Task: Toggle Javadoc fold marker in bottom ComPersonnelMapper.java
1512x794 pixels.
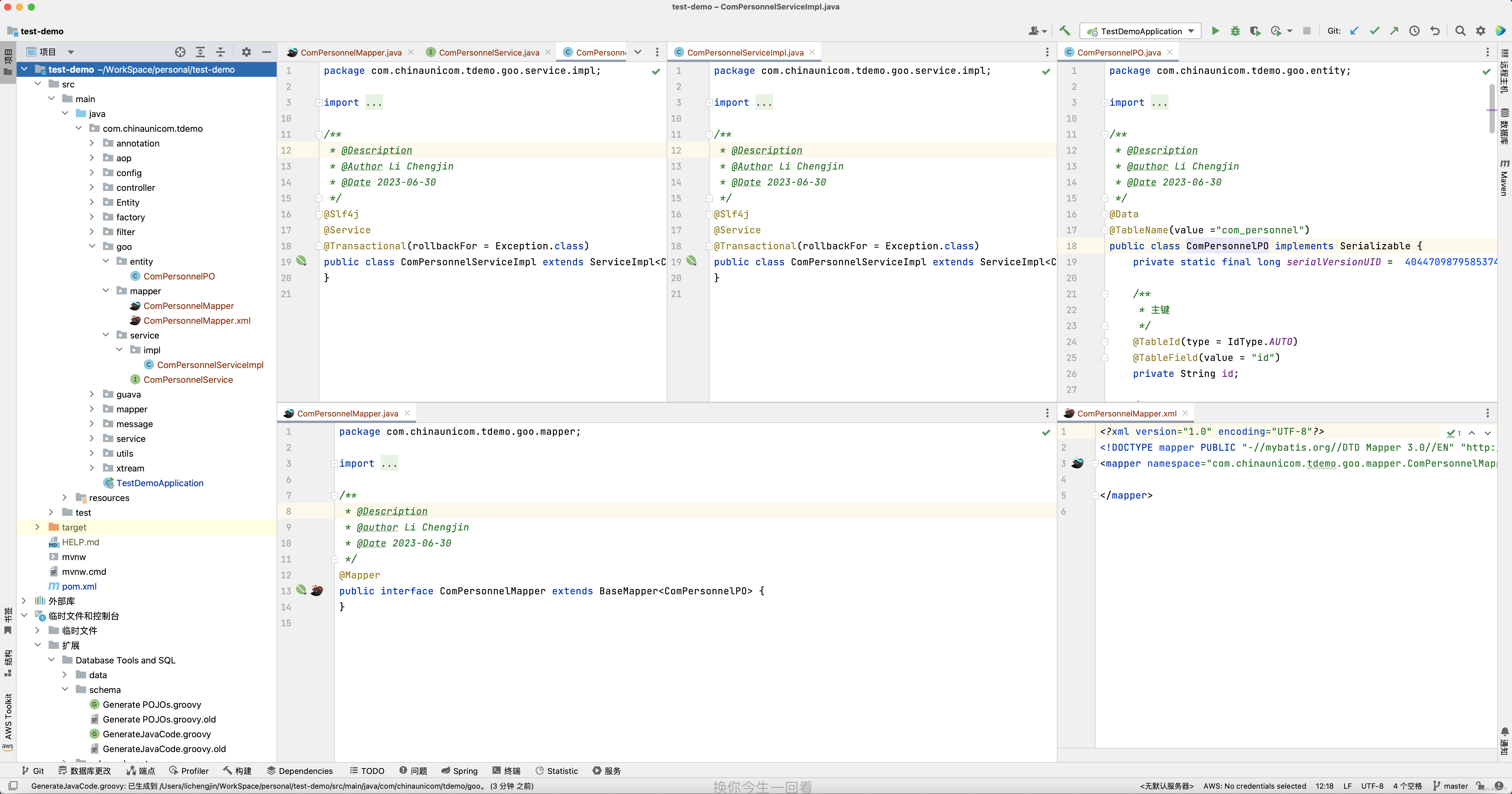Action: 335,495
